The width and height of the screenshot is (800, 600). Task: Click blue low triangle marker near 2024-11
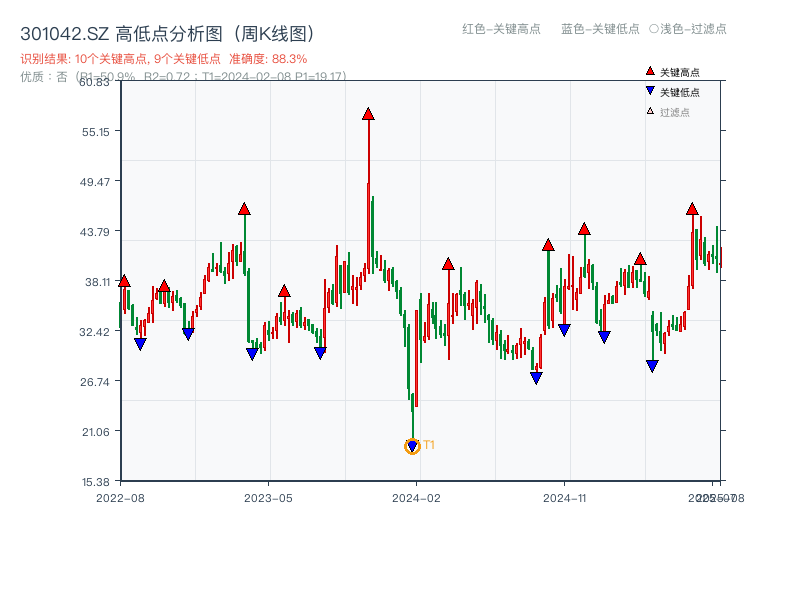(x=565, y=328)
